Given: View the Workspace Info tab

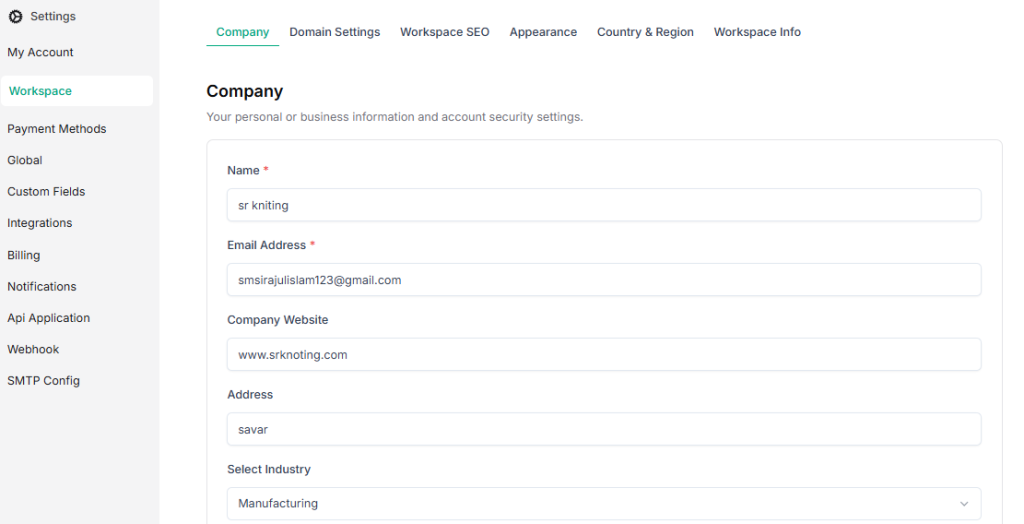Looking at the screenshot, I should (756, 32).
